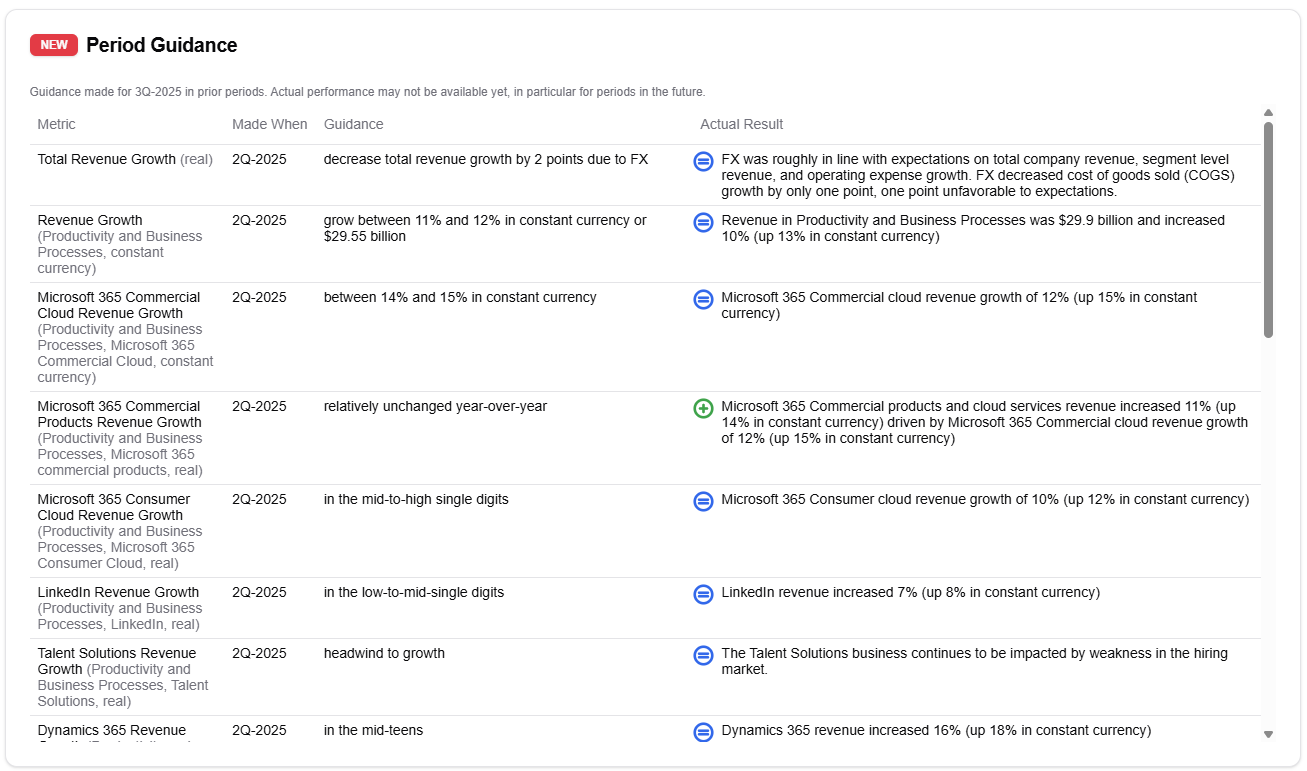Click the scroll up arrow of the table
The height and width of the screenshot is (771, 1307).
tap(1268, 113)
